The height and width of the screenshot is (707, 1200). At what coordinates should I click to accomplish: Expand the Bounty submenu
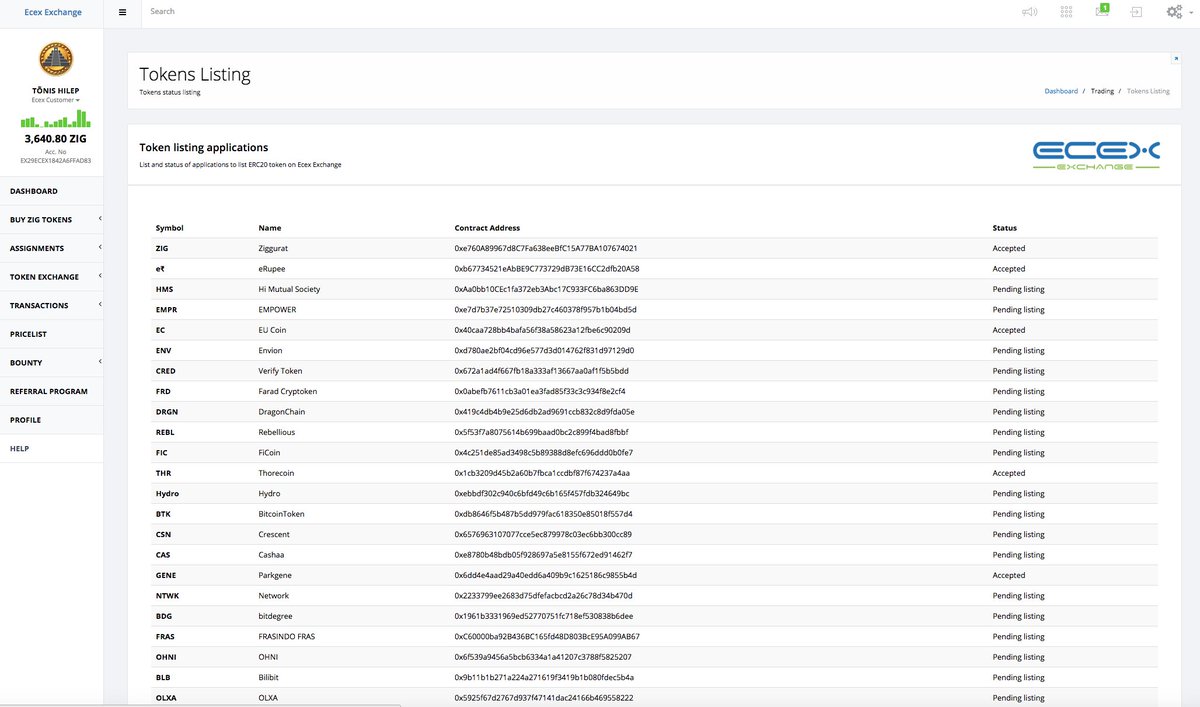(x=52, y=362)
